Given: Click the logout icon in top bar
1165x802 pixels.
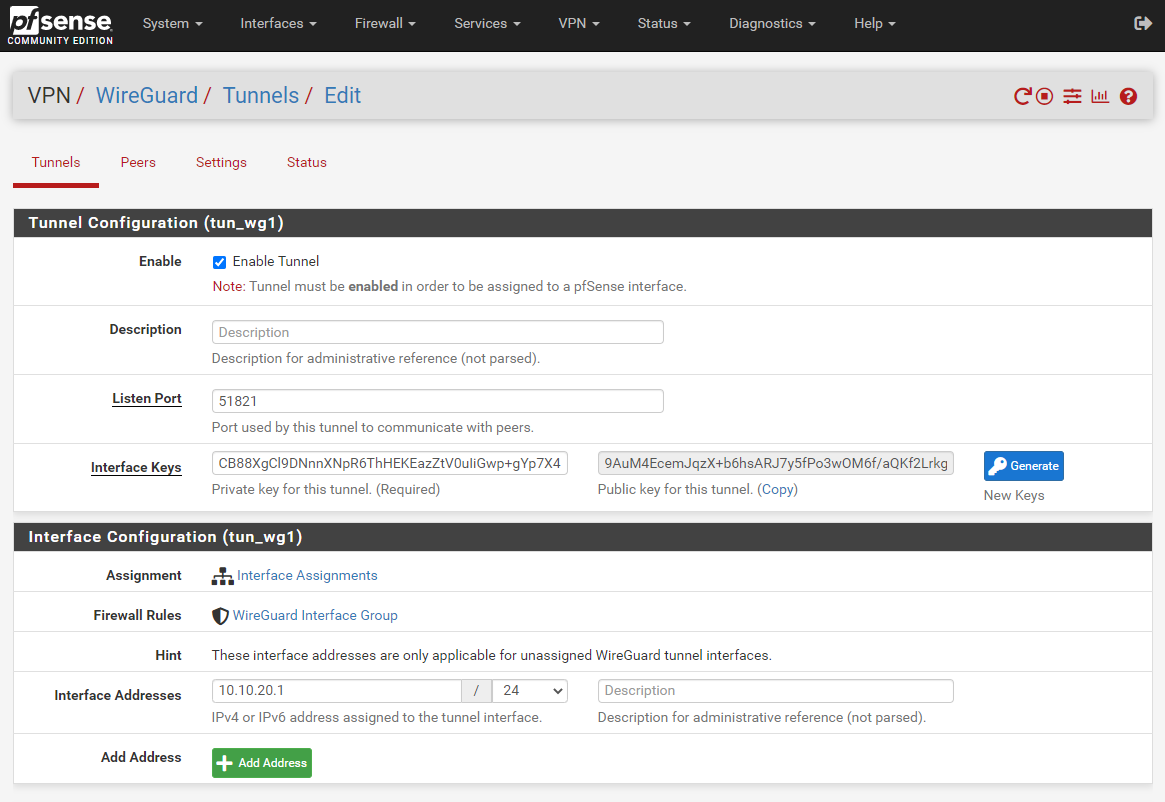Looking at the screenshot, I should tap(1143, 23).
